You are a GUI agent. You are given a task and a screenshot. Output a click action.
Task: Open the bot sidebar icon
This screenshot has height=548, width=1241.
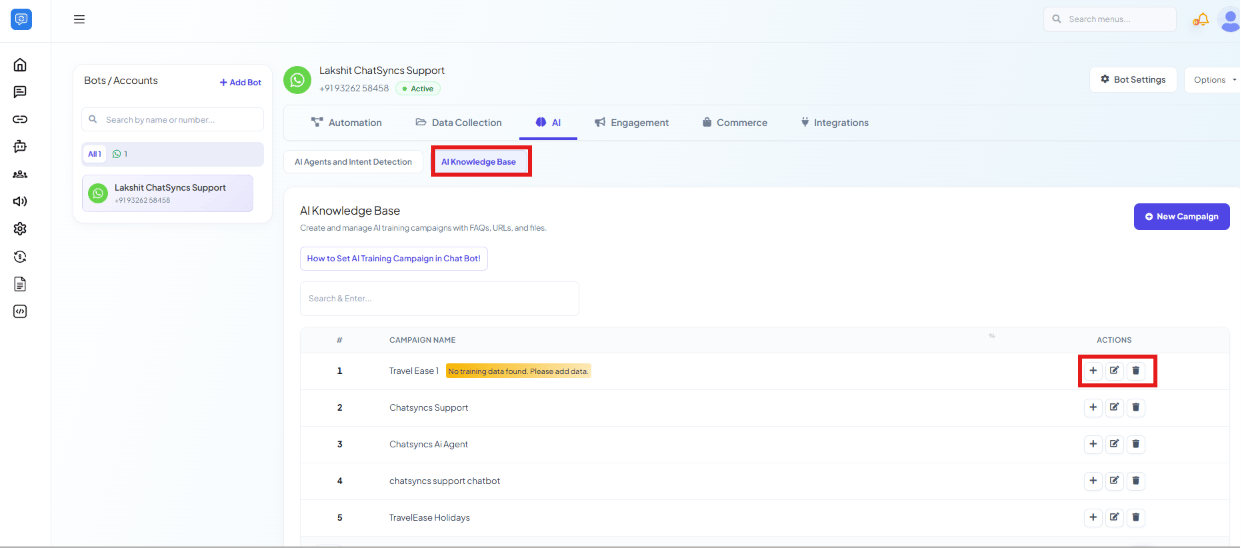pos(20,146)
